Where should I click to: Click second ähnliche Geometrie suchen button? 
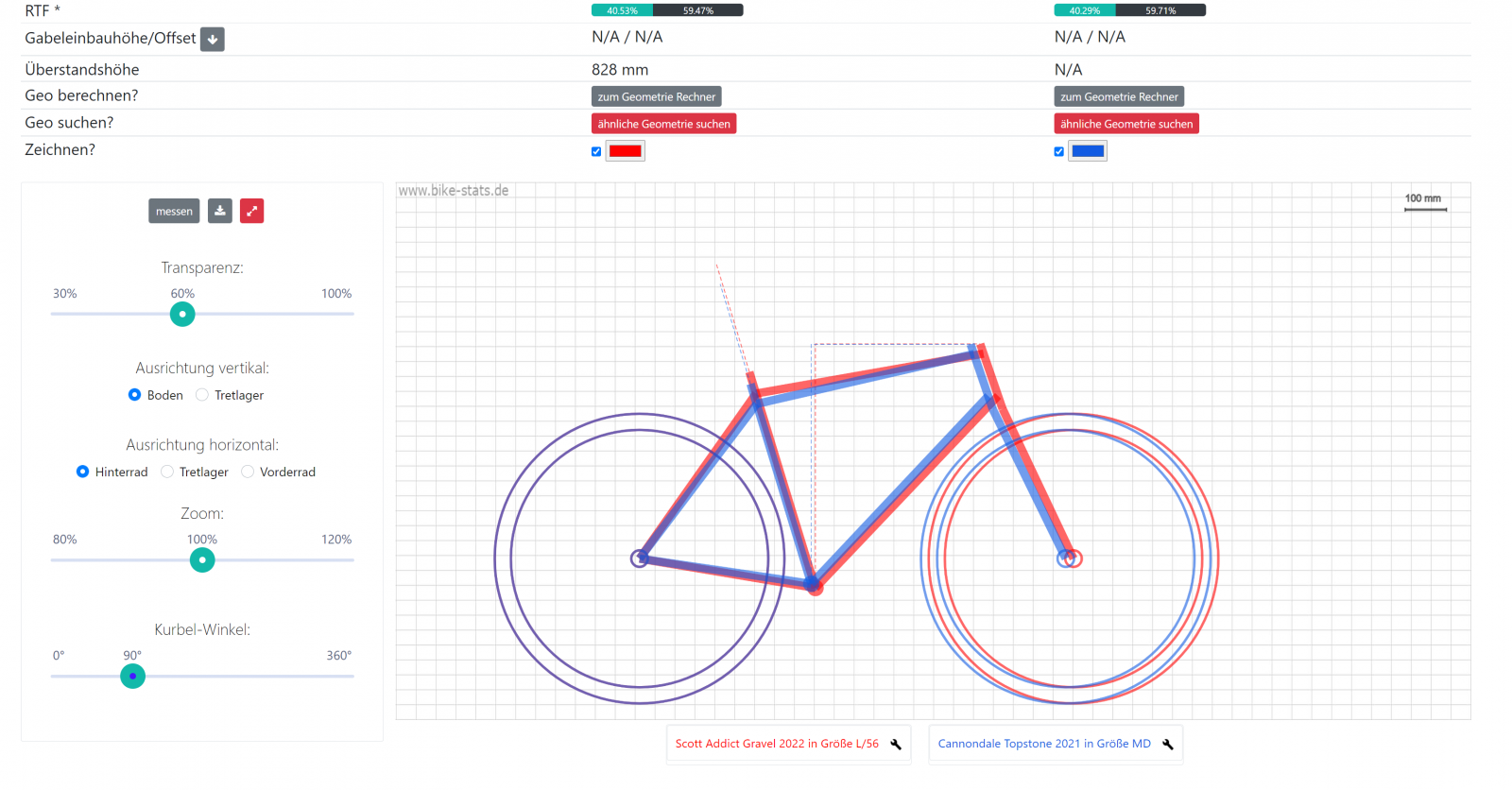(1126, 124)
